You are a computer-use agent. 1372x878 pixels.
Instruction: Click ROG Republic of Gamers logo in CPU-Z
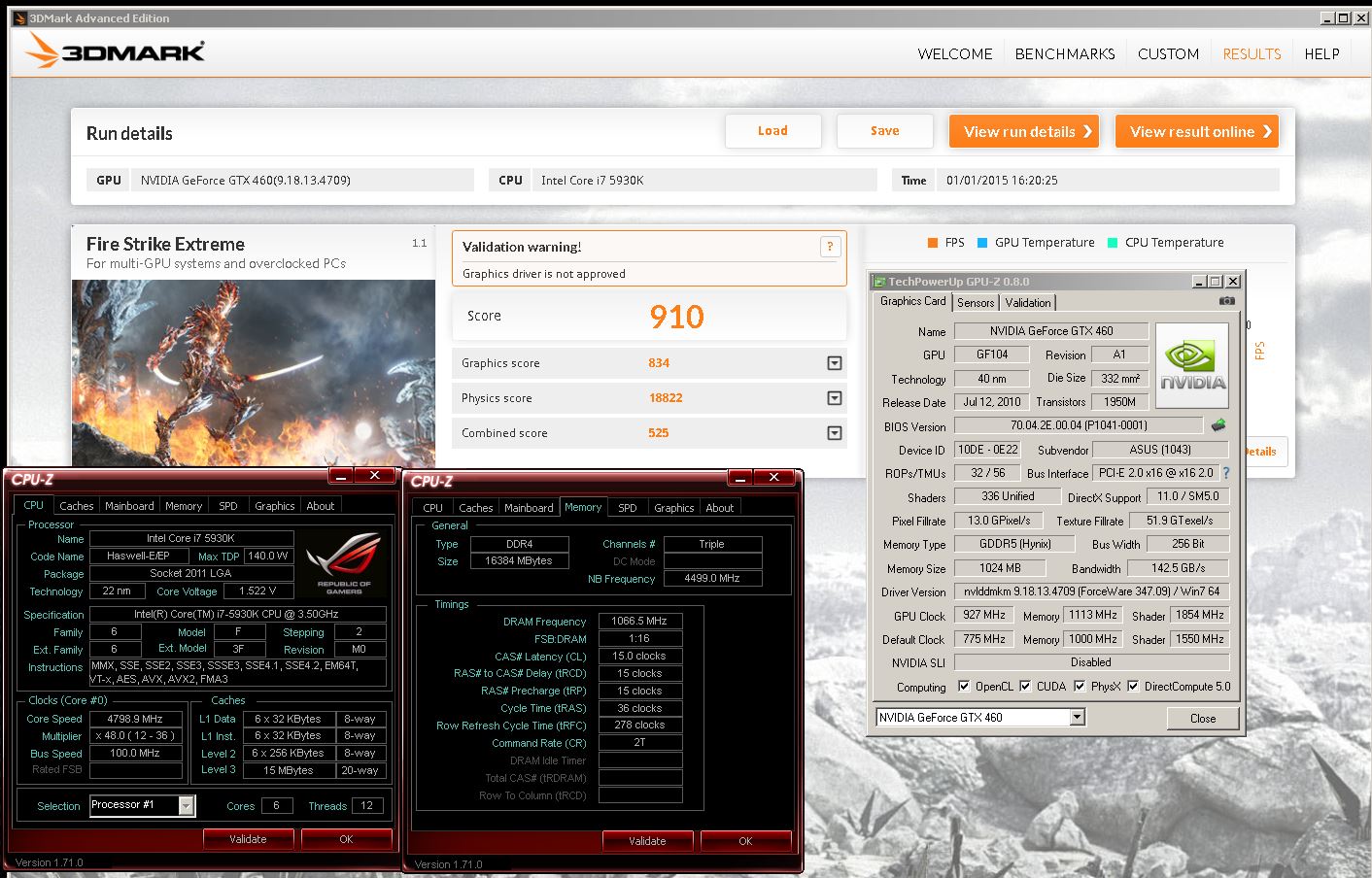(x=344, y=563)
